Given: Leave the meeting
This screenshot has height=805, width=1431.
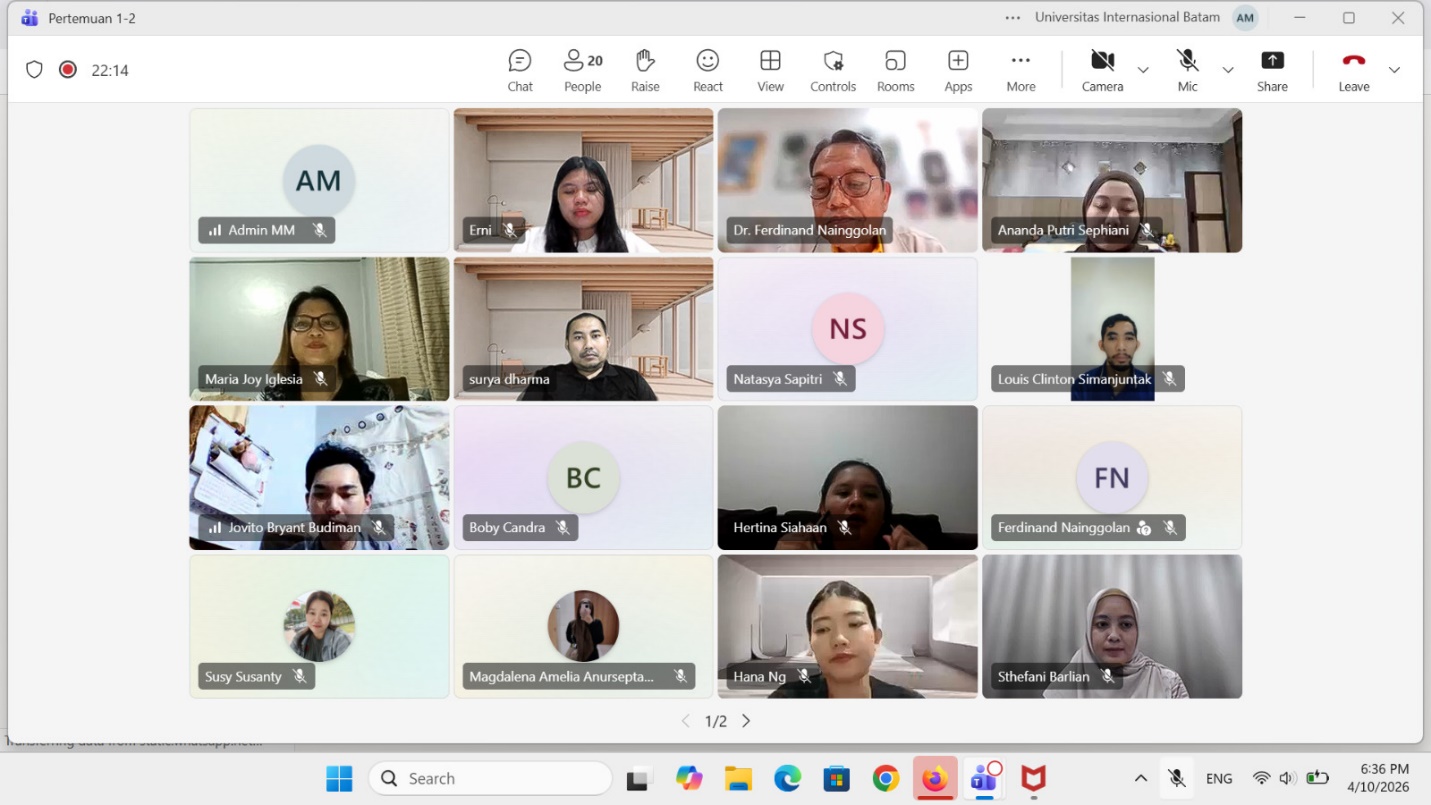Looking at the screenshot, I should click(1353, 70).
